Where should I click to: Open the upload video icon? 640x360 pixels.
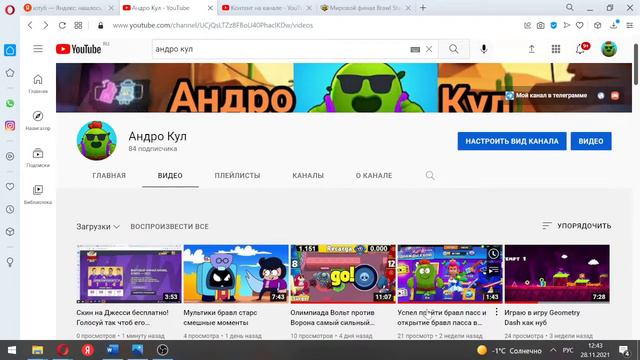pyautogui.click(x=531, y=49)
